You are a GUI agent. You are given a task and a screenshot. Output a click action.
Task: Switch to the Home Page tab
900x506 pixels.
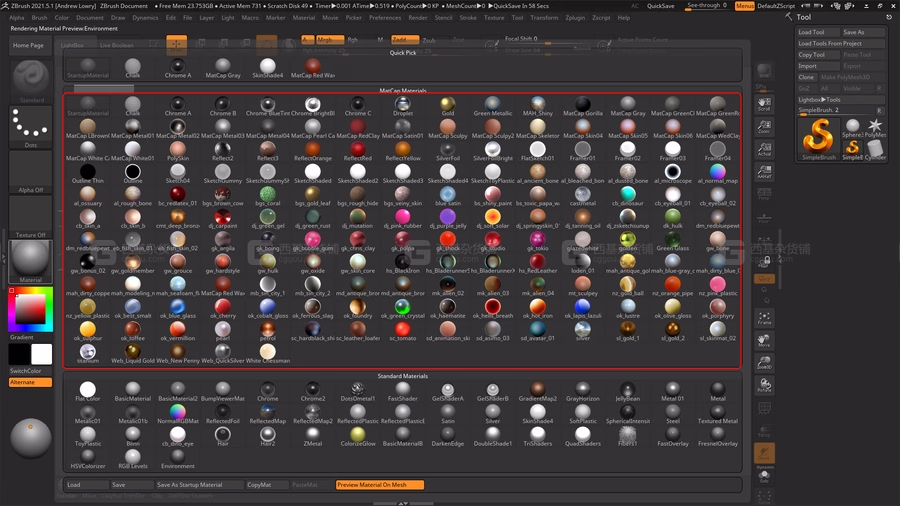click(x=28, y=45)
